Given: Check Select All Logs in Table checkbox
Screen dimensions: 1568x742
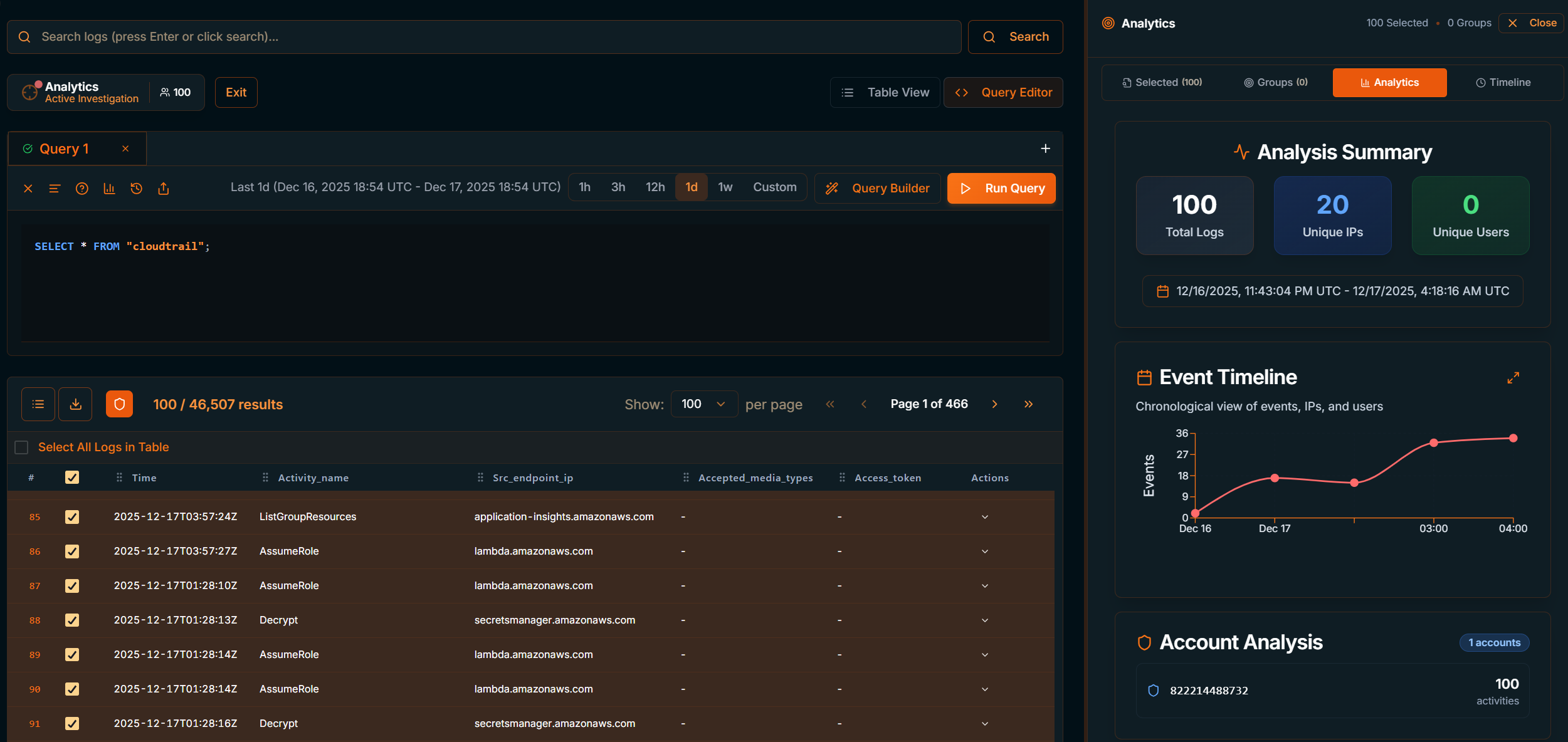Looking at the screenshot, I should point(21,447).
